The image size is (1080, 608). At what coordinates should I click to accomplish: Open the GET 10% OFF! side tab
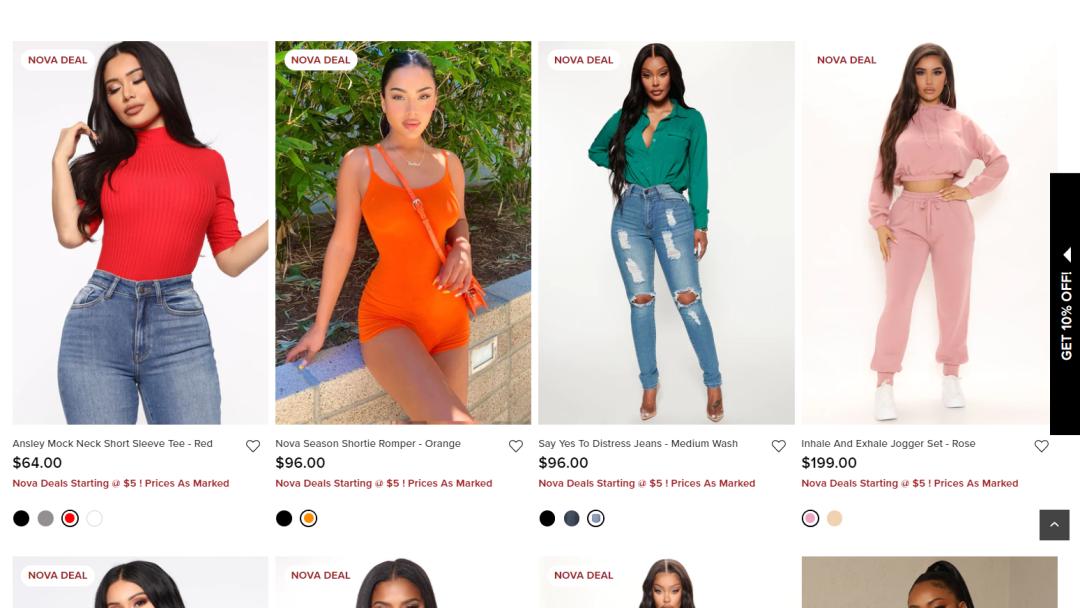pos(1065,304)
